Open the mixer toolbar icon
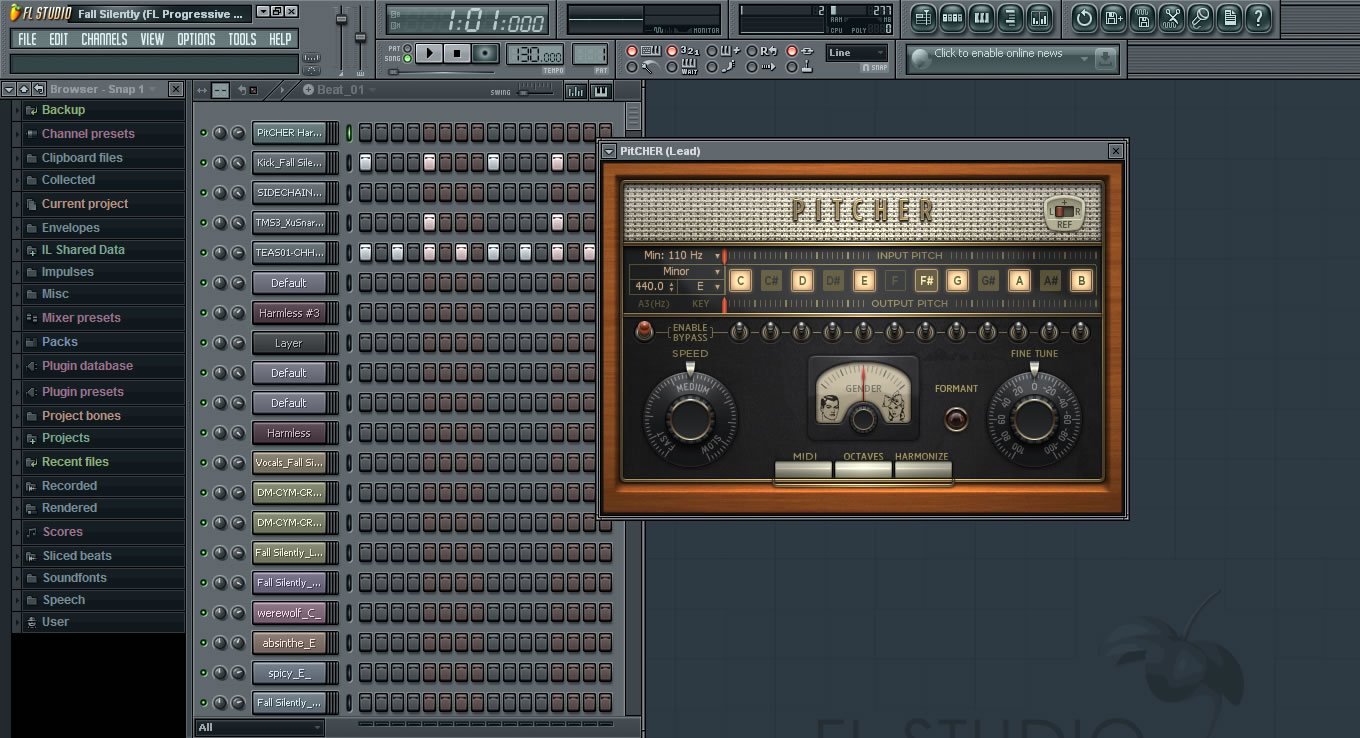 (1039, 17)
